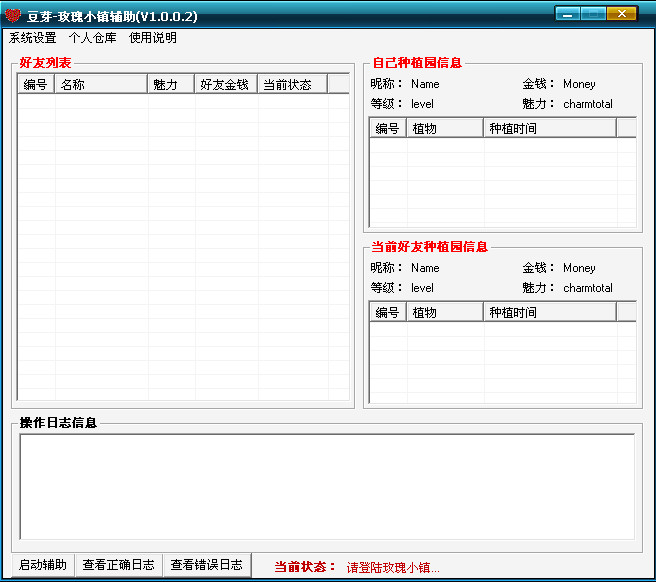Click 植物 header in 当前好友种植园信息 table

click(x=444, y=312)
